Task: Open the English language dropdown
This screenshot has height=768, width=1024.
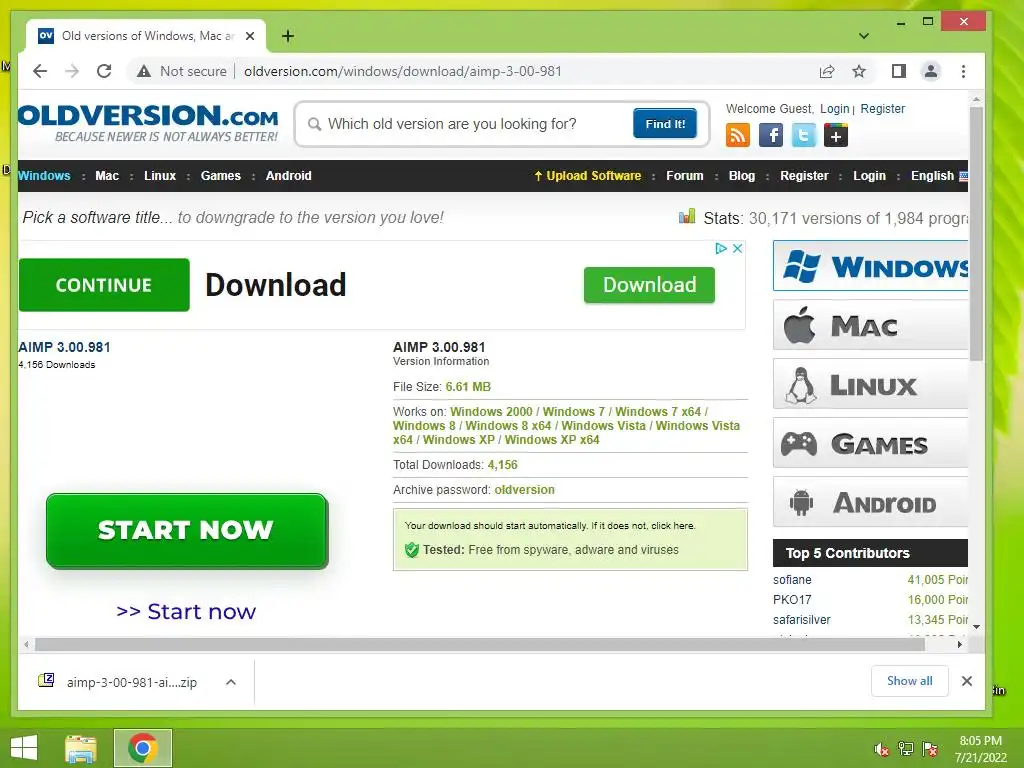Action: pos(938,176)
